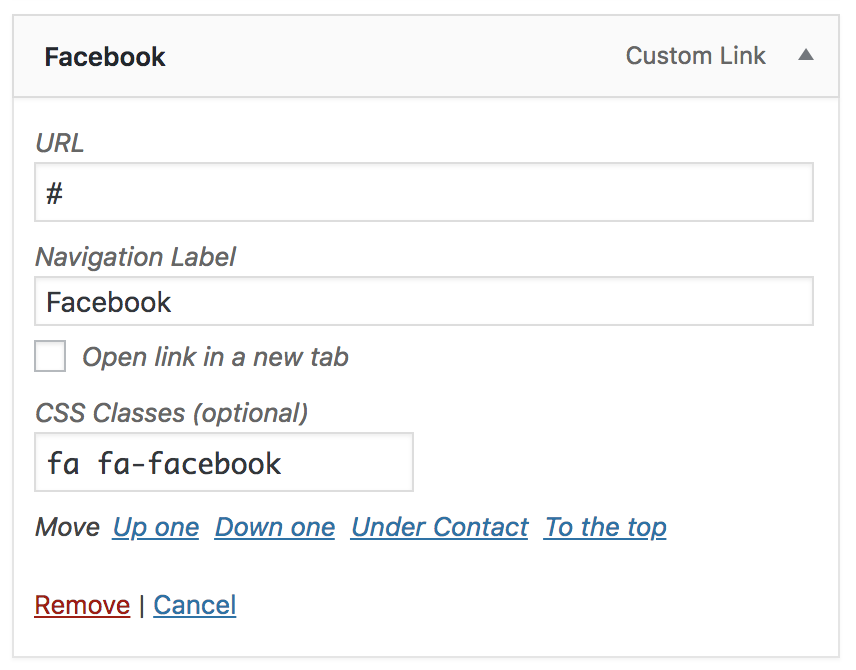Move the item Up one
This screenshot has width=856, height=670.
tap(156, 527)
